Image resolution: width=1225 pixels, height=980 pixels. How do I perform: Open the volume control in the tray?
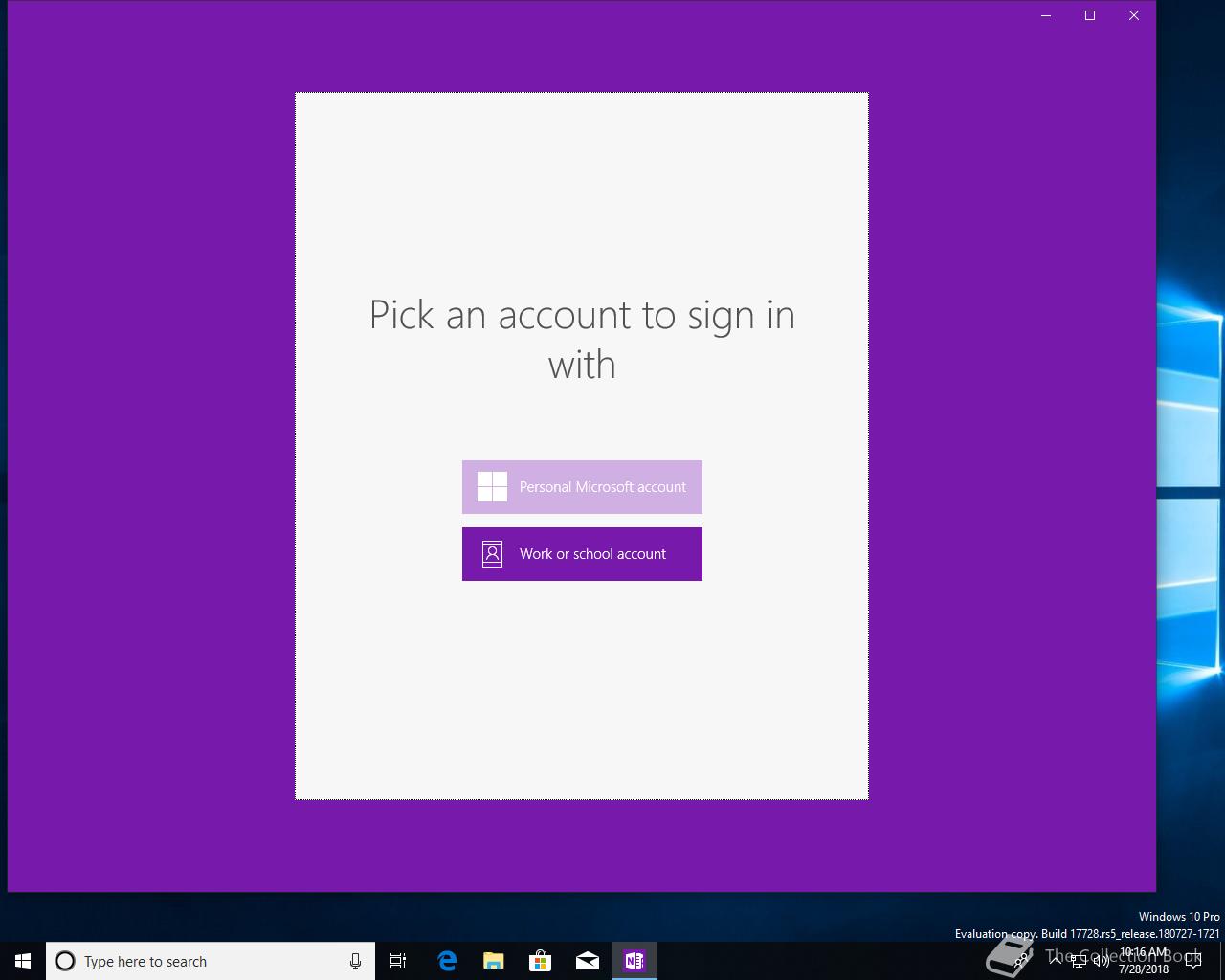tap(1101, 961)
